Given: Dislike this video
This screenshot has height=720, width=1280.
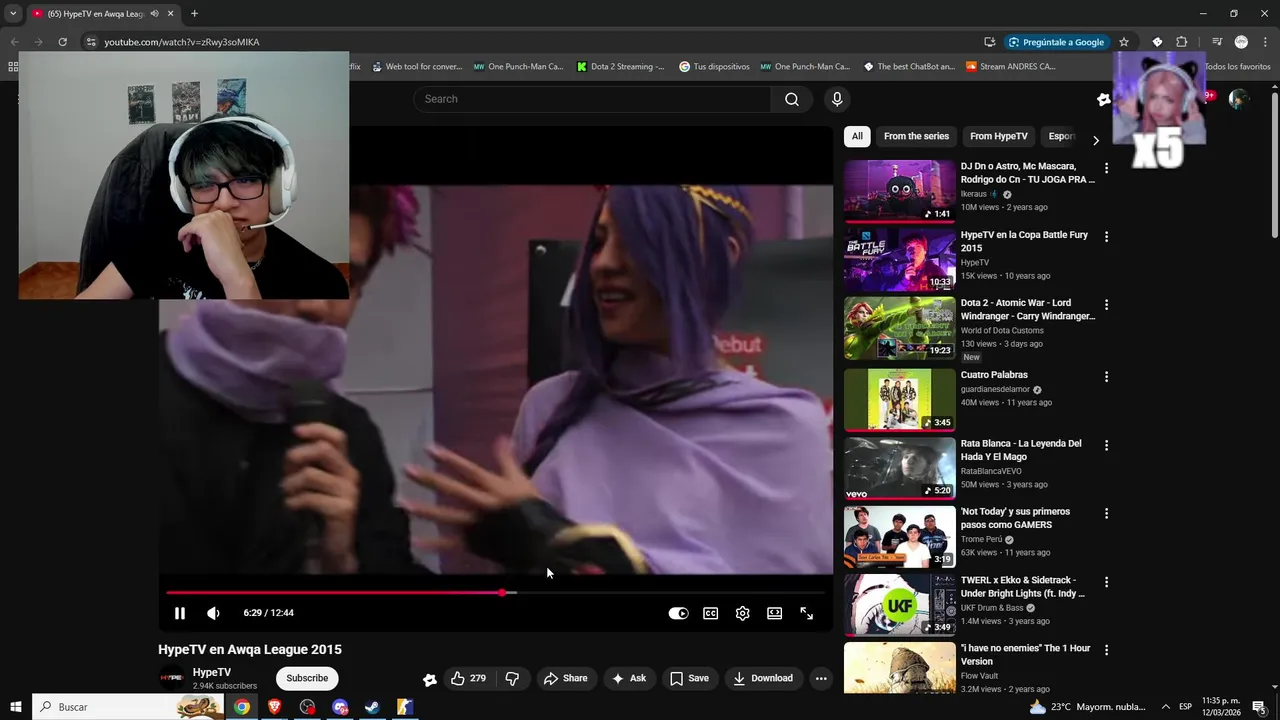Looking at the screenshot, I should click(x=512, y=678).
